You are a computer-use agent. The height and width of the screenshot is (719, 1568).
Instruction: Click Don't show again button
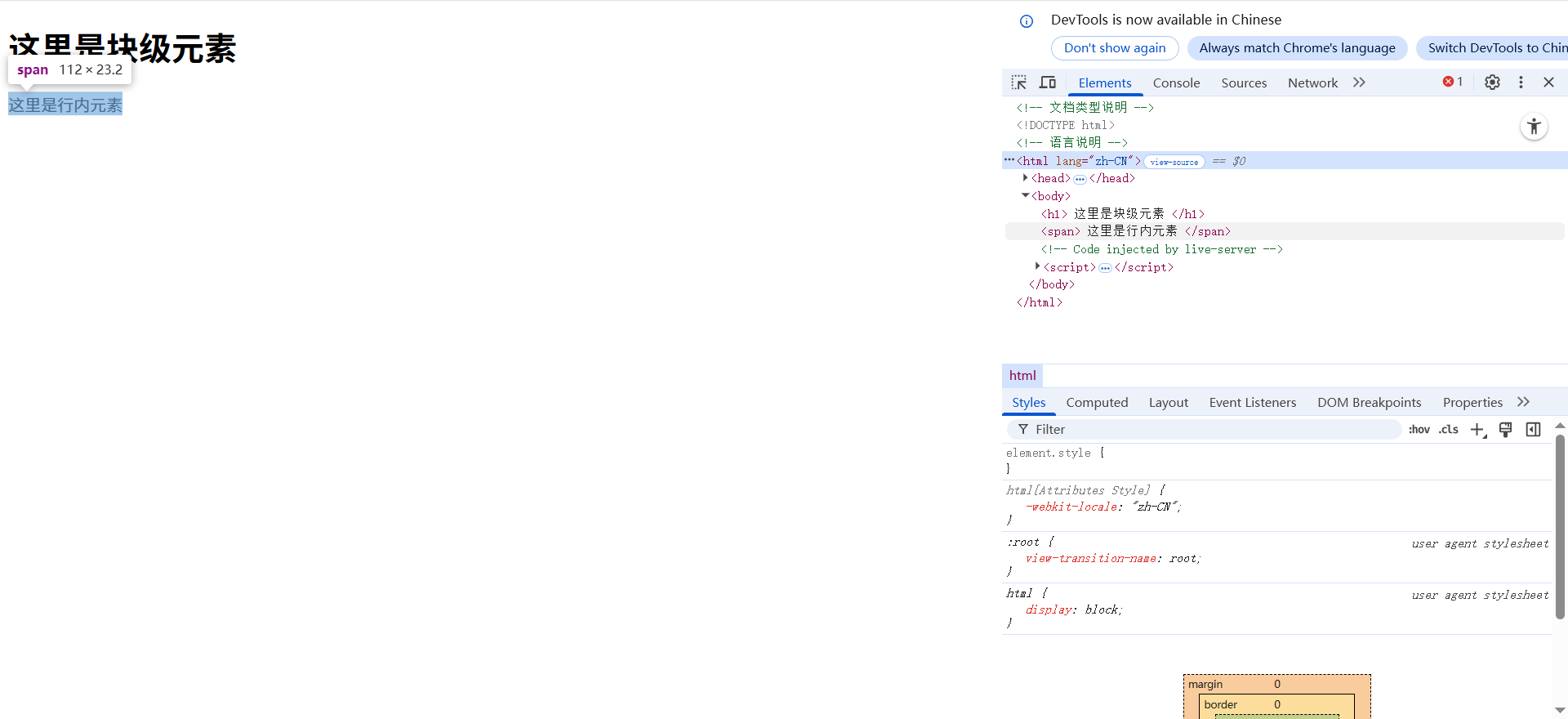point(1115,48)
